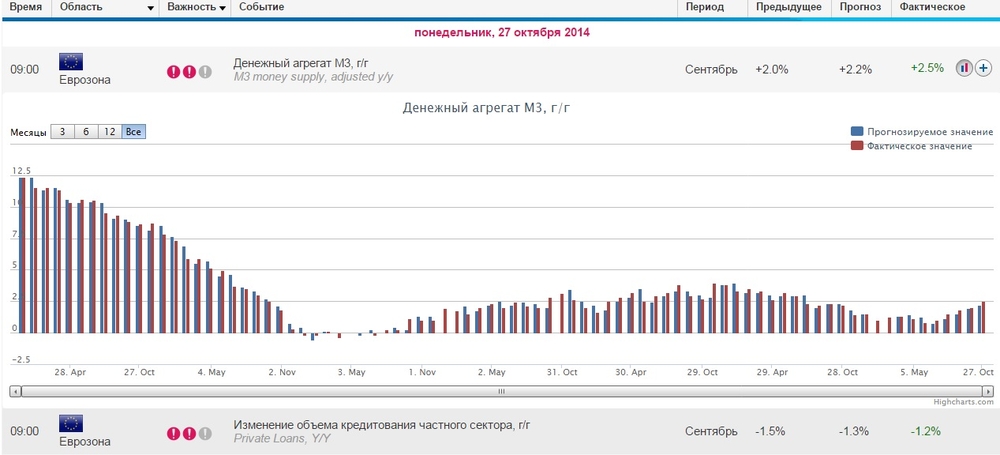Select the 6 months range button
This screenshot has height=455, width=1000.
tap(86, 132)
